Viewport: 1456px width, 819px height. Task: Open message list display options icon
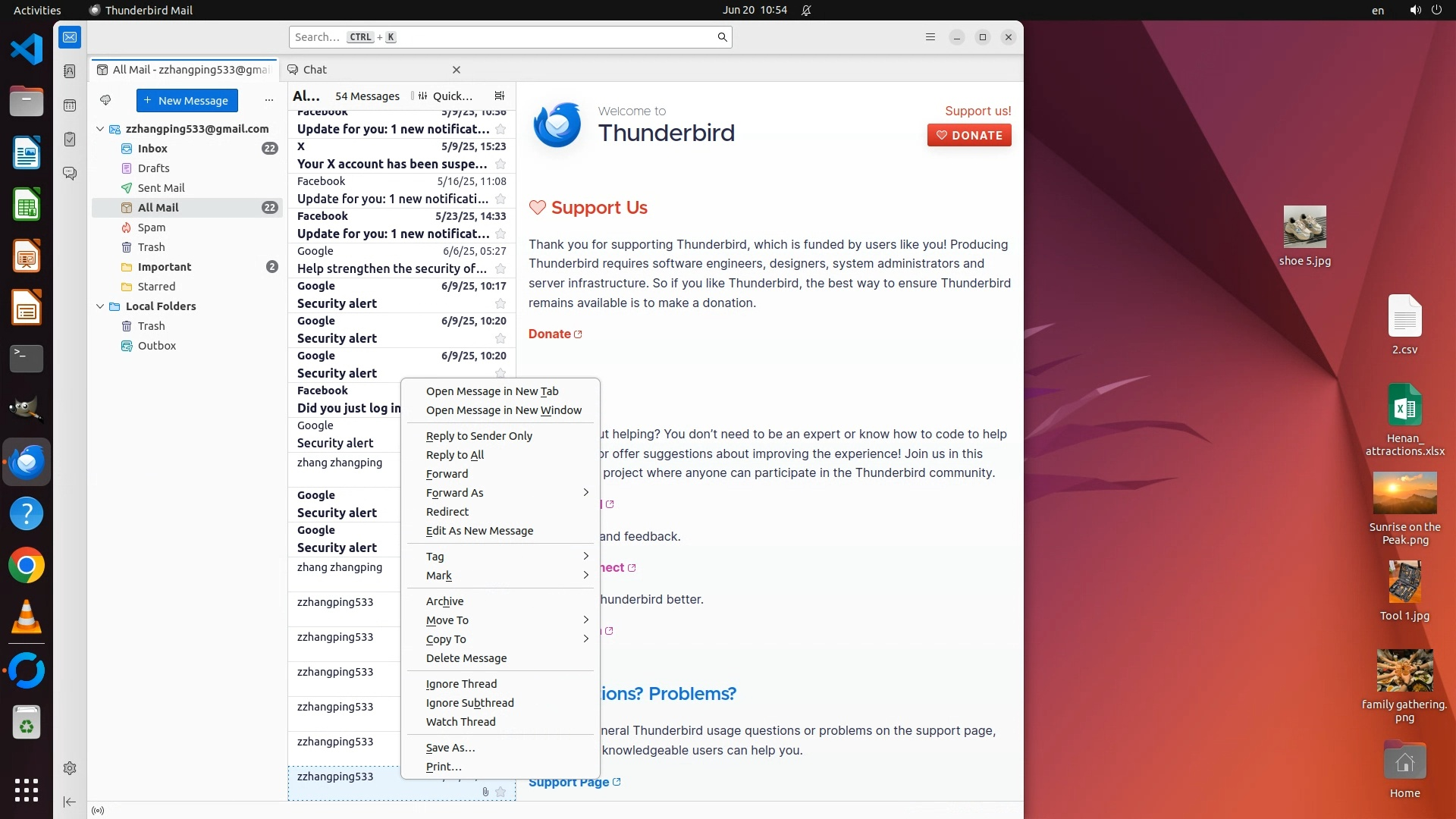[x=499, y=96]
